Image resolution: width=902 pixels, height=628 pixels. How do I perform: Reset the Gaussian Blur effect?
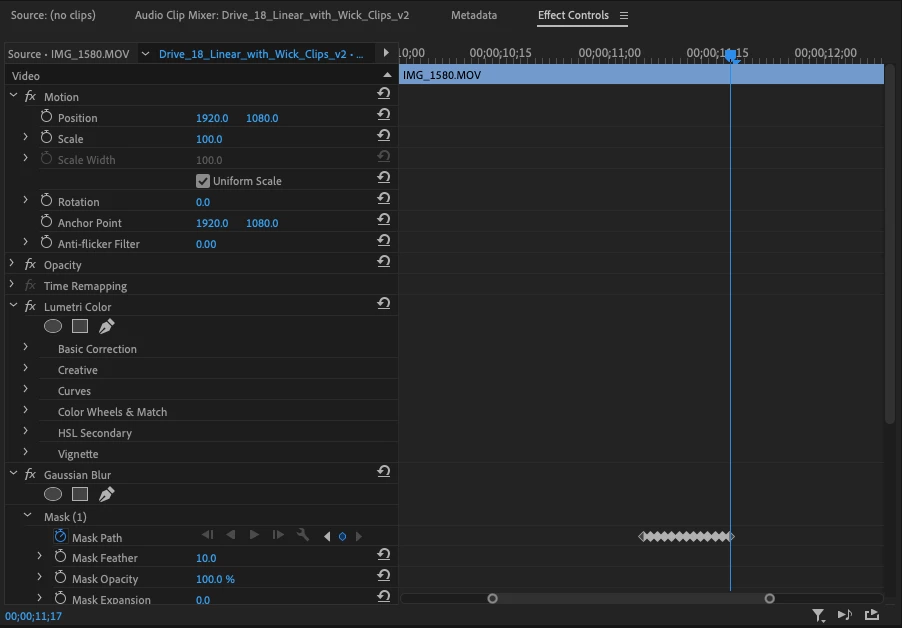click(x=384, y=472)
